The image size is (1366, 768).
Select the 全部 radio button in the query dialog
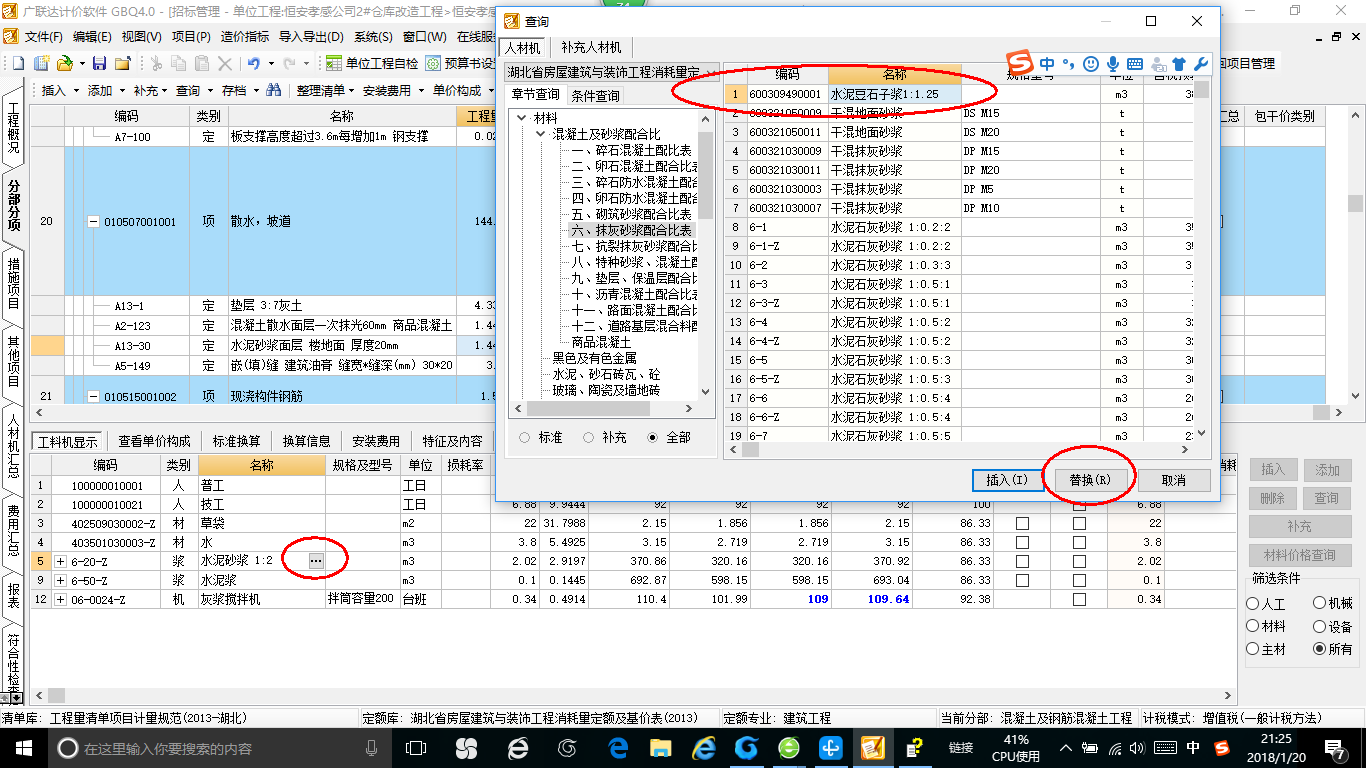point(654,437)
